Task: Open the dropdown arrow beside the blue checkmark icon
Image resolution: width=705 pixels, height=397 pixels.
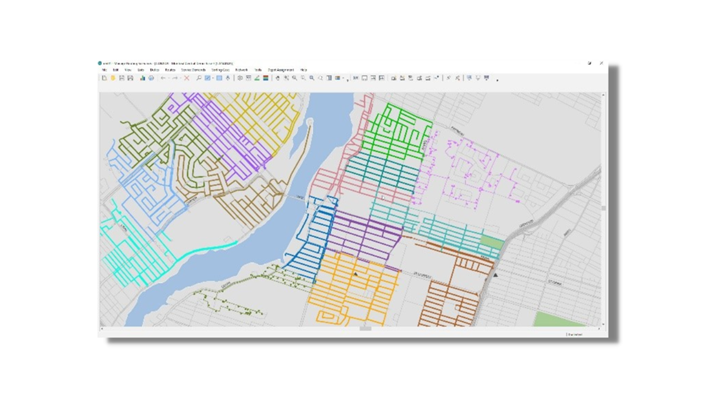Action: click(213, 78)
